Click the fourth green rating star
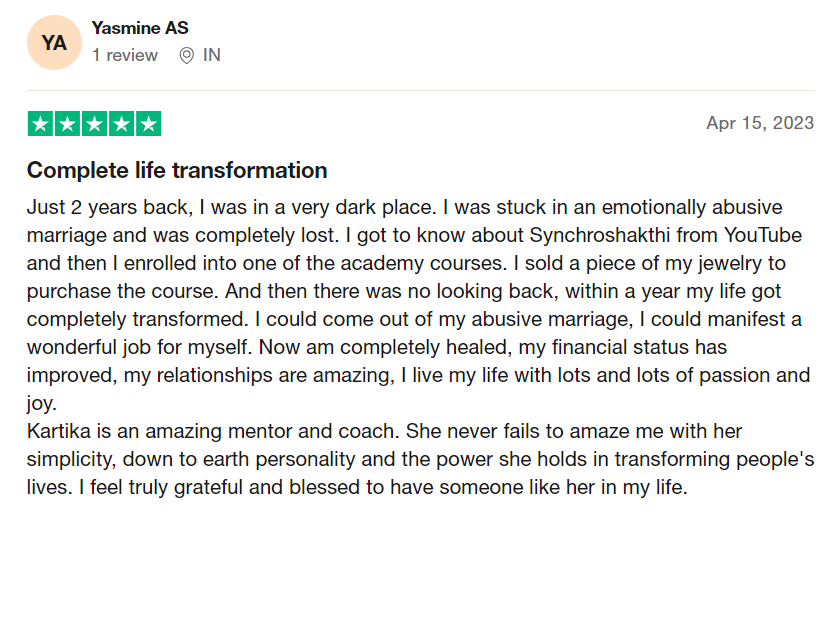Screen dimensions: 833x630 coord(122,124)
